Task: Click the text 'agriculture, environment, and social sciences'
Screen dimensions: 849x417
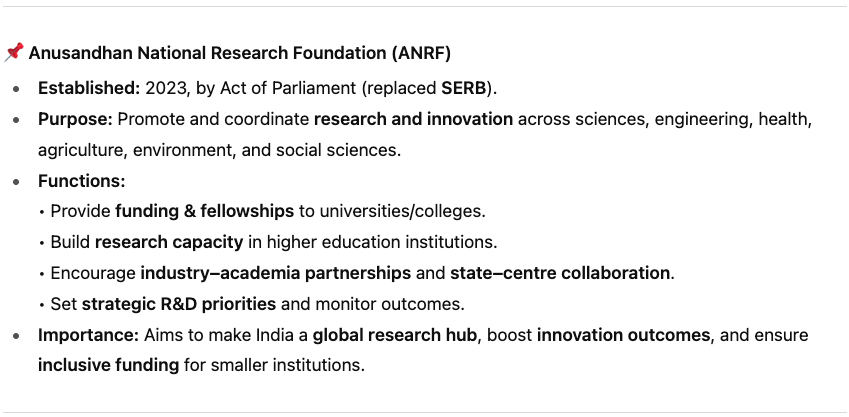Action: 218,150
